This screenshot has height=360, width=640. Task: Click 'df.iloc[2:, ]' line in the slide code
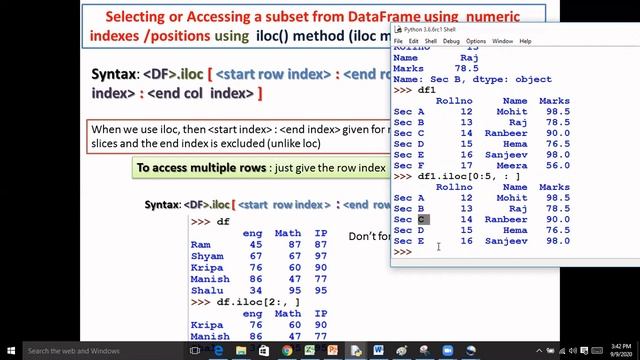point(258,302)
